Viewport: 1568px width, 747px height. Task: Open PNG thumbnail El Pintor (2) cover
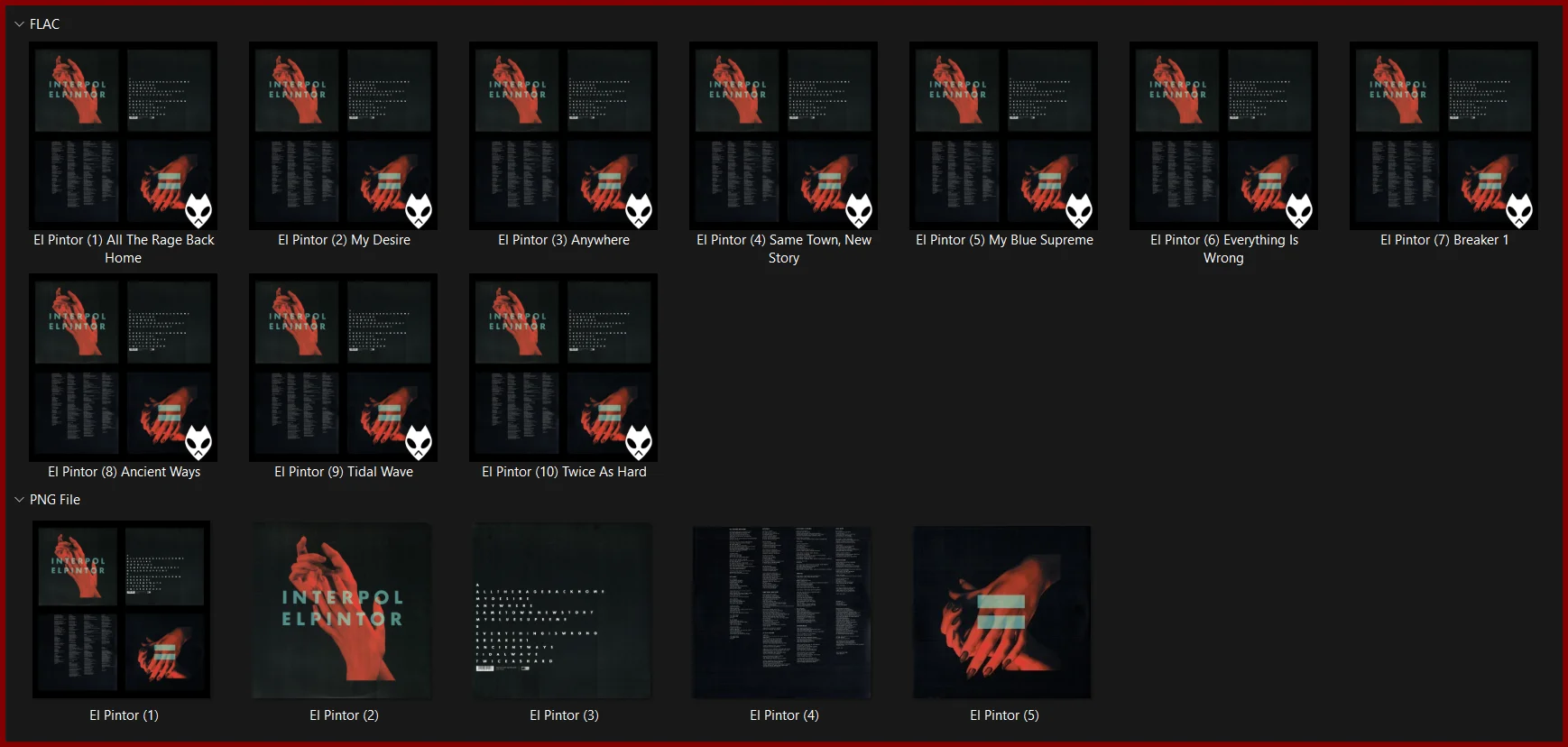342,610
